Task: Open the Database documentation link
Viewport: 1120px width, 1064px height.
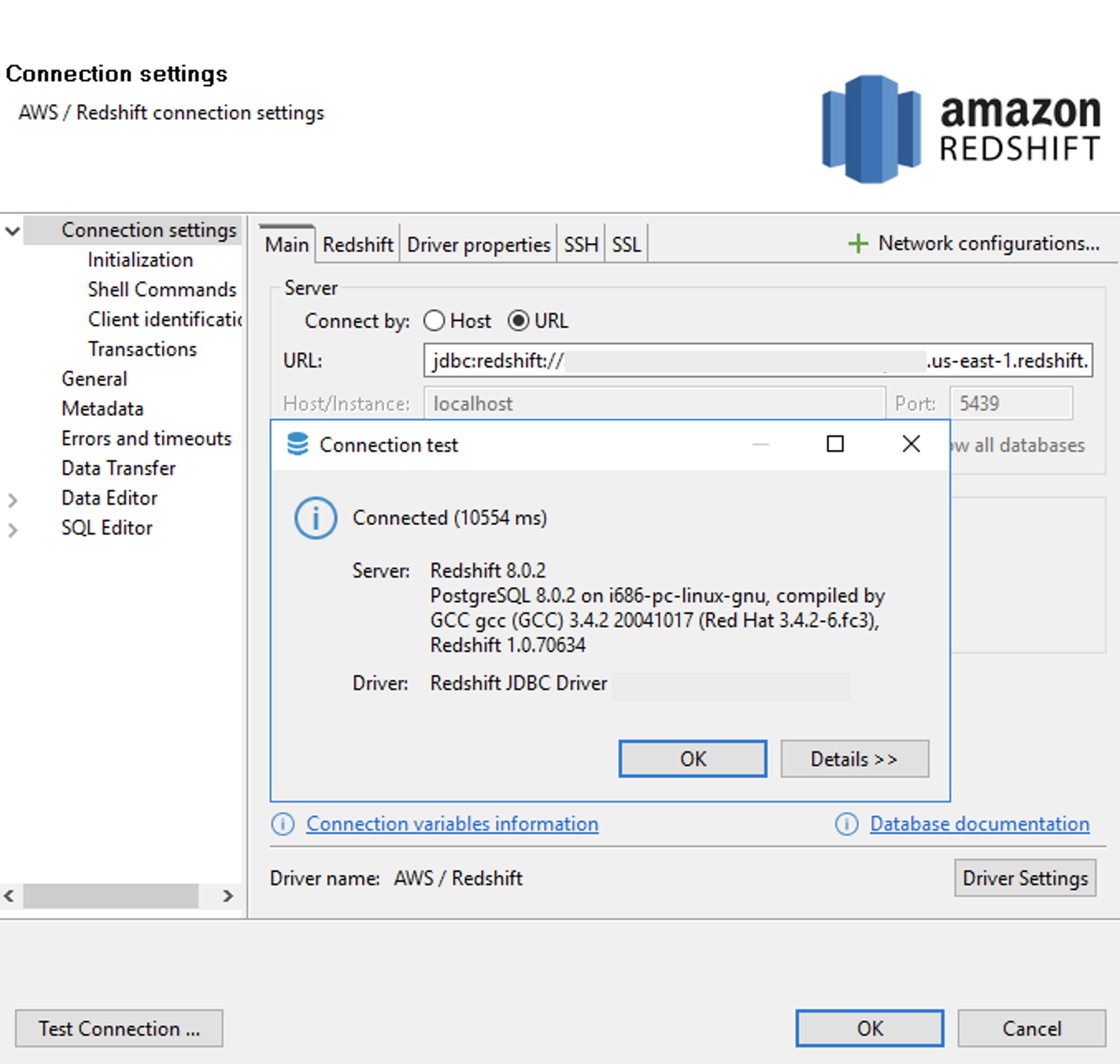Action: [979, 824]
